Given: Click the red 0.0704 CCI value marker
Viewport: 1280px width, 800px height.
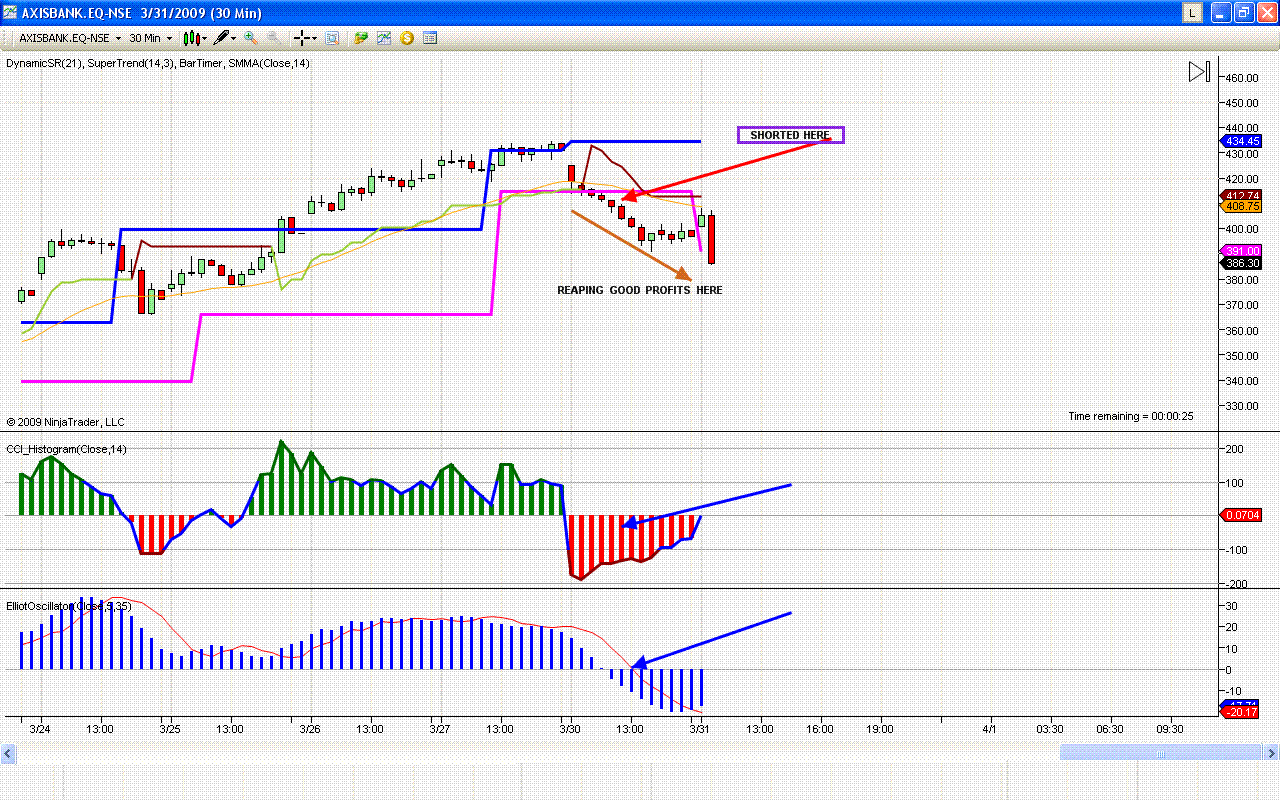Looking at the screenshot, I should click(1241, 515).
